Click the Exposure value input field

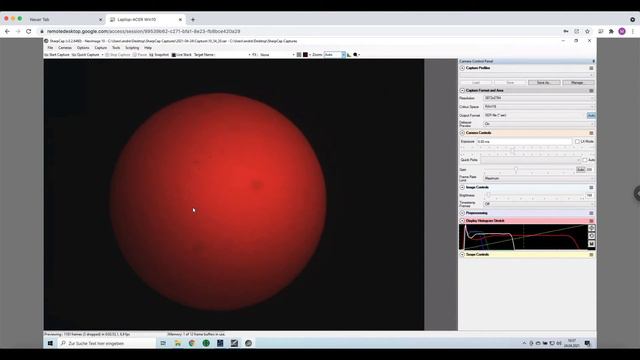[524, 142]
